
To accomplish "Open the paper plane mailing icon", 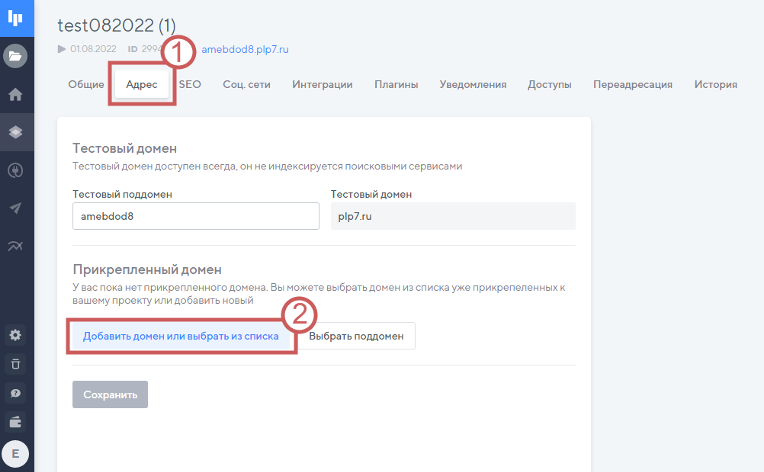I will coord(16,208).
